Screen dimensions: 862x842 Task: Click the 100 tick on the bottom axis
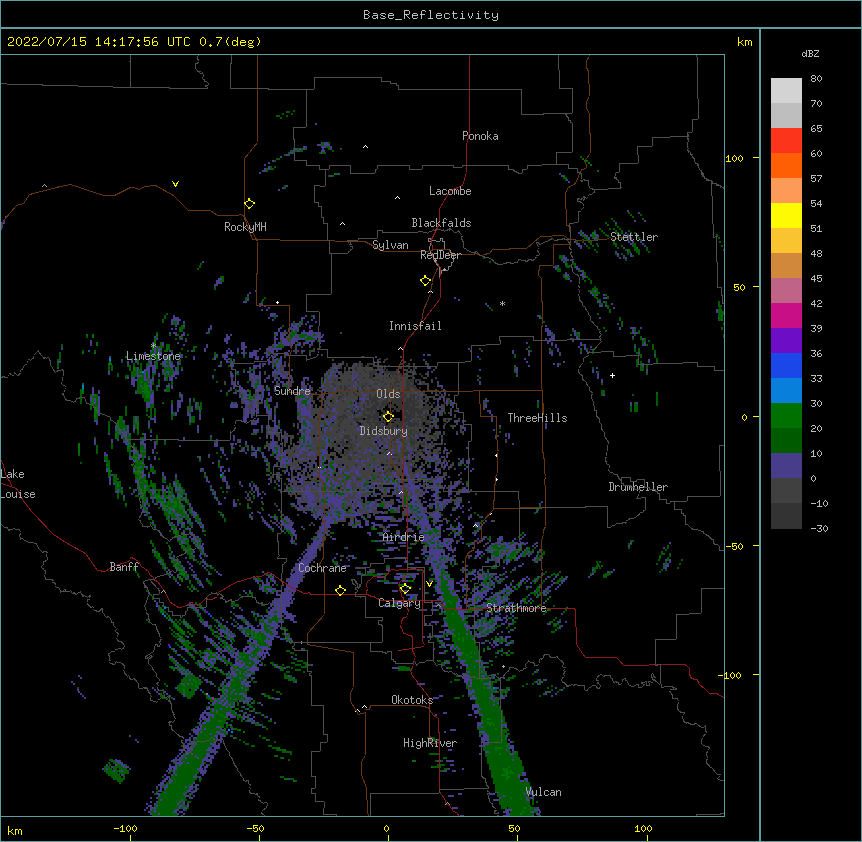point(643,828)
